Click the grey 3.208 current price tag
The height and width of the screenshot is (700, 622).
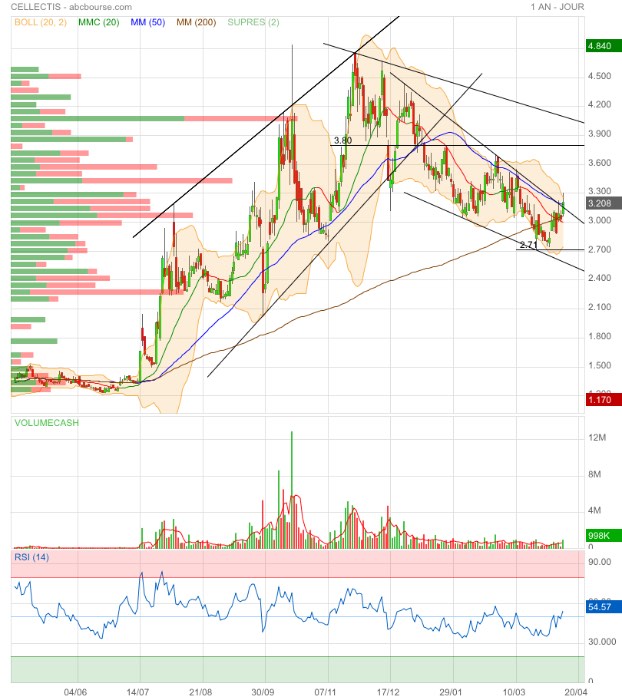pos(604,203)
